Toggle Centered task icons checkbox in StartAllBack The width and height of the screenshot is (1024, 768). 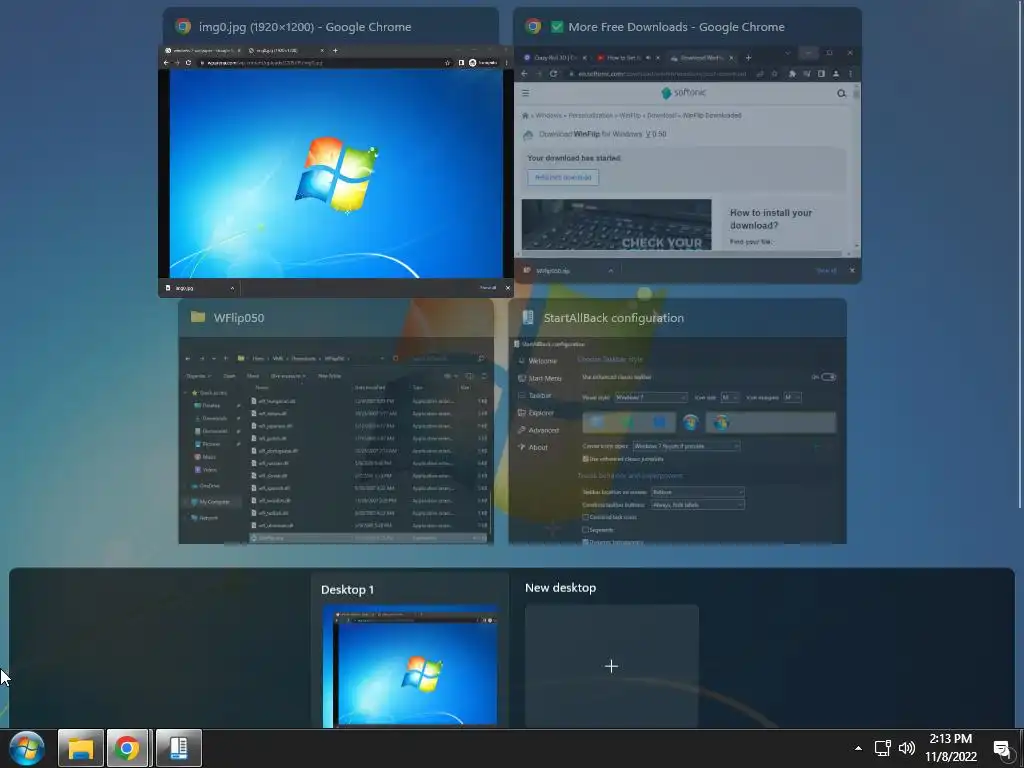586,517
